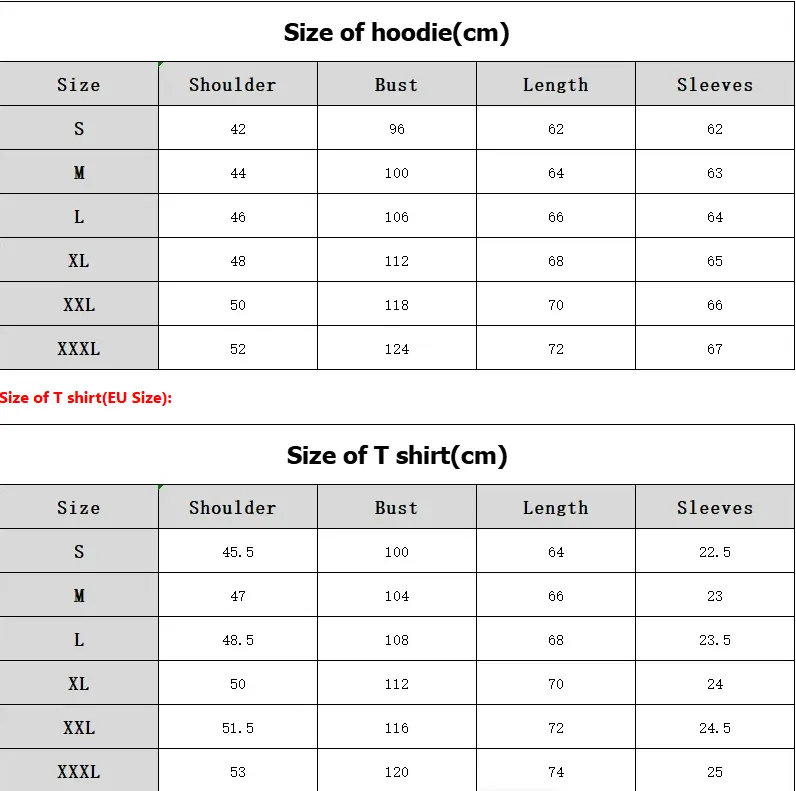Click the hoodie sleeves value 67
Image resolution: width=796 pixels, height=791 pixels.
714,349
